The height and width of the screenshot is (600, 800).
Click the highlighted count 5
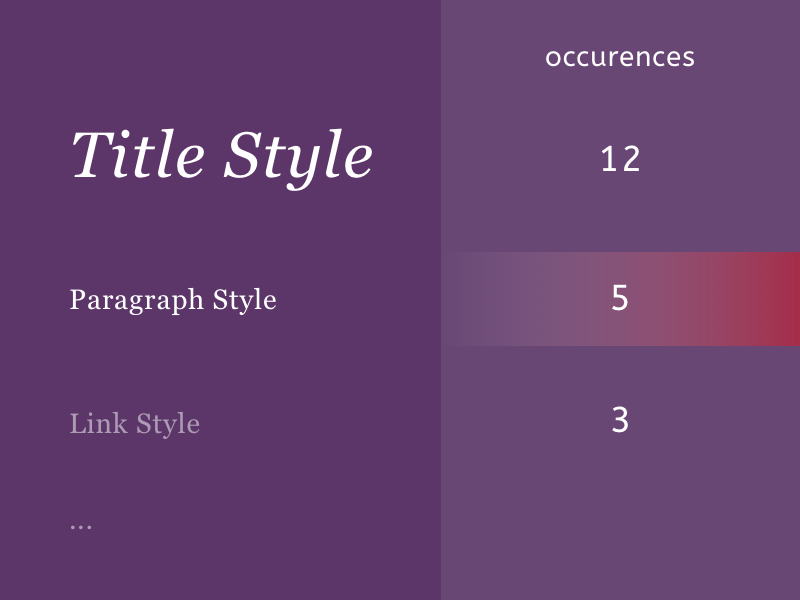[x=620, y=298]
